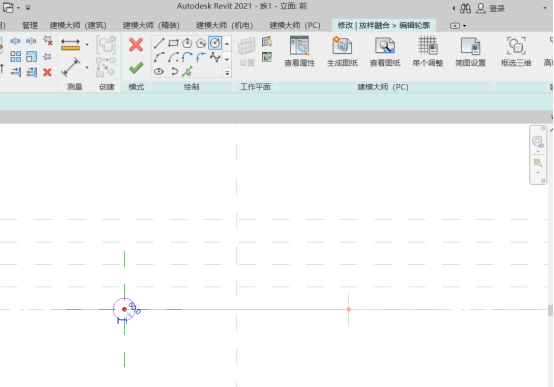Screen dimensions: 554x387
Task: Open the Work Plane Viewer
Action: coord(267,57)
